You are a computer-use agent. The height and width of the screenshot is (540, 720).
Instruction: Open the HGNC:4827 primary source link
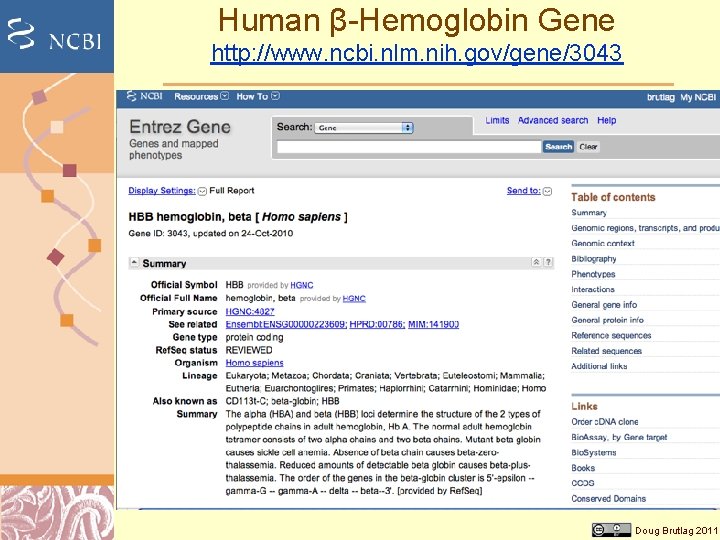click(x=250, y=311)
